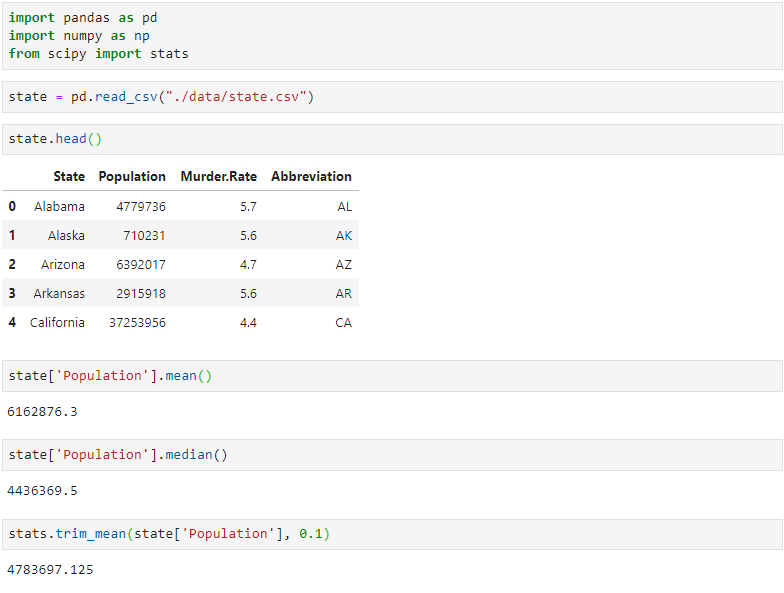The height and width of the screenshot is (593, 784).
Task: Select the stats.trim_mean code cell
Action: (x=392, y=534)
